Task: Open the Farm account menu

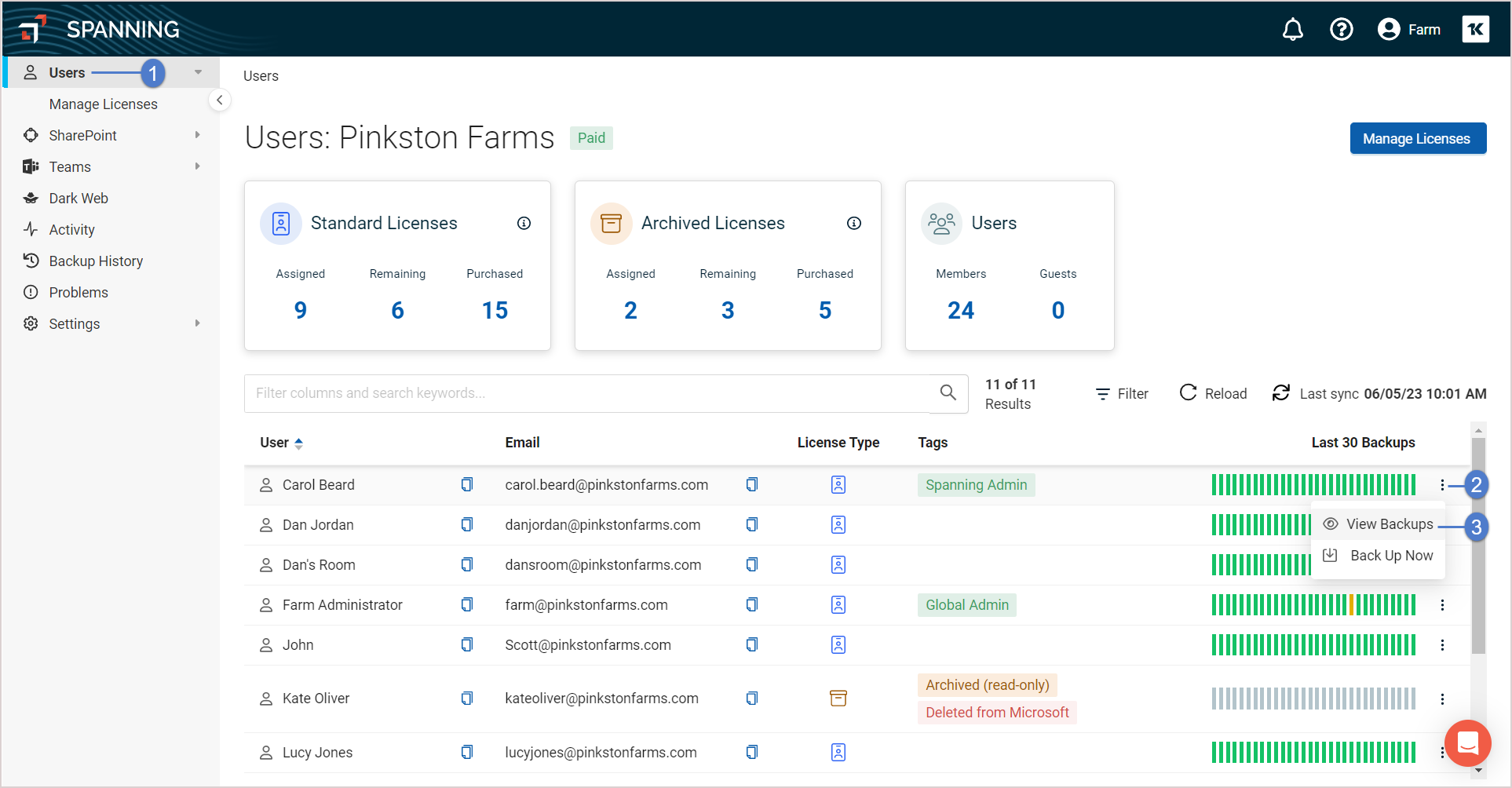Action: 1408,30
